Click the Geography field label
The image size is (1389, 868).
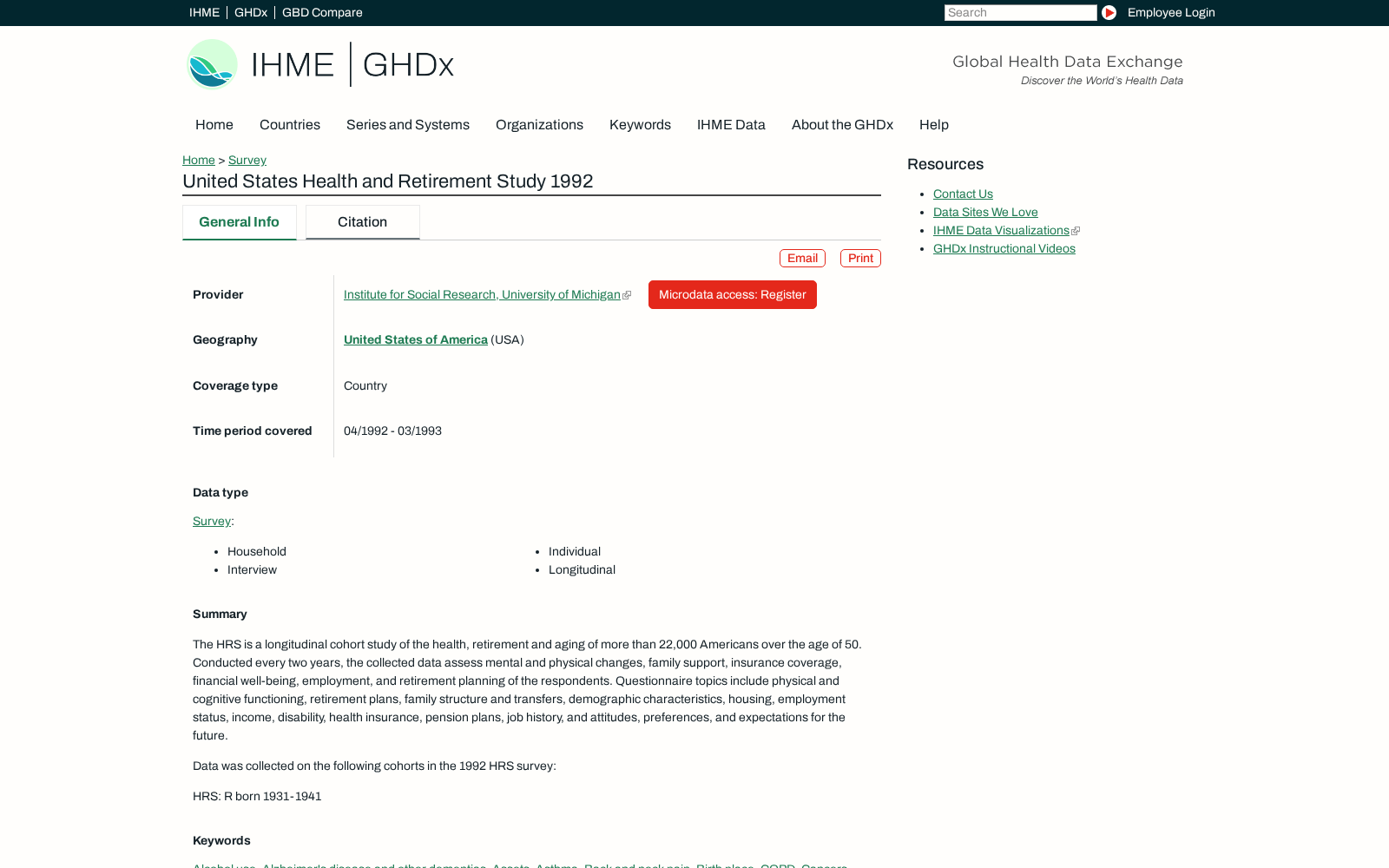coord(225,339)
